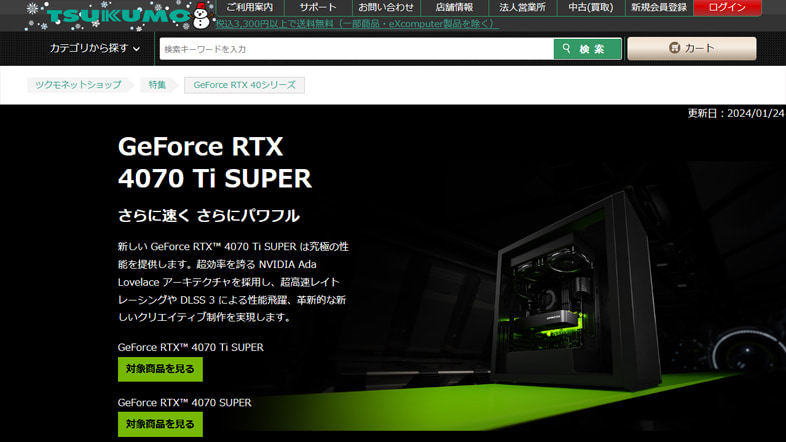View products for RTX 4070 Ti SUPER

[x=160, y=369]
